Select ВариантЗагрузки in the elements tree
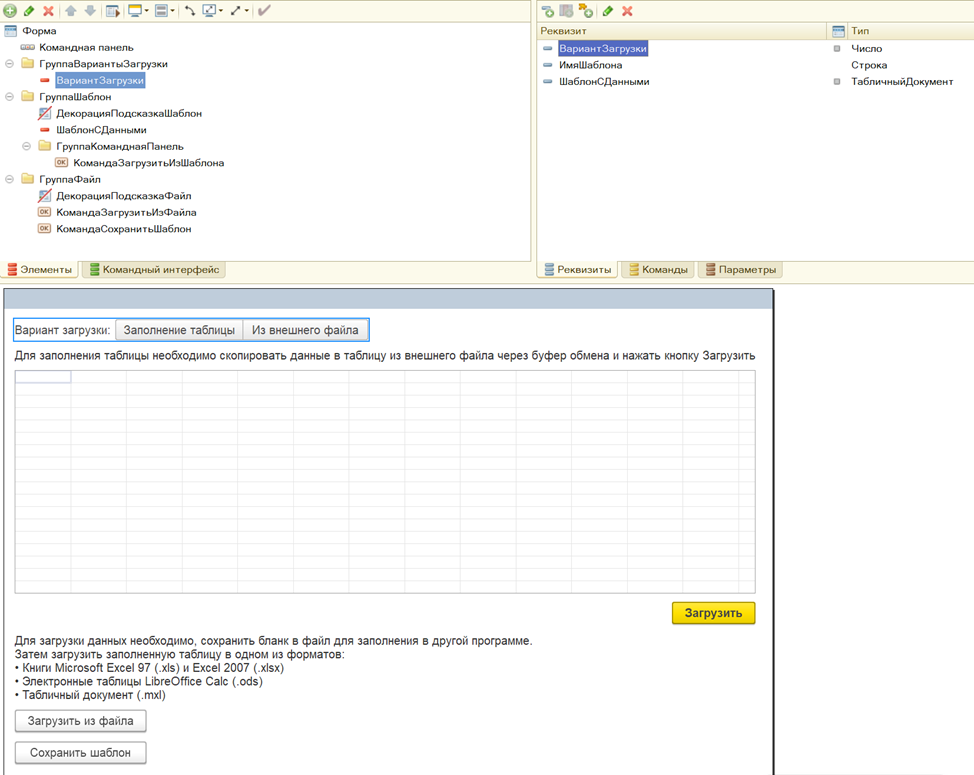Screen dimensions: 974x775 click(100, 80)
